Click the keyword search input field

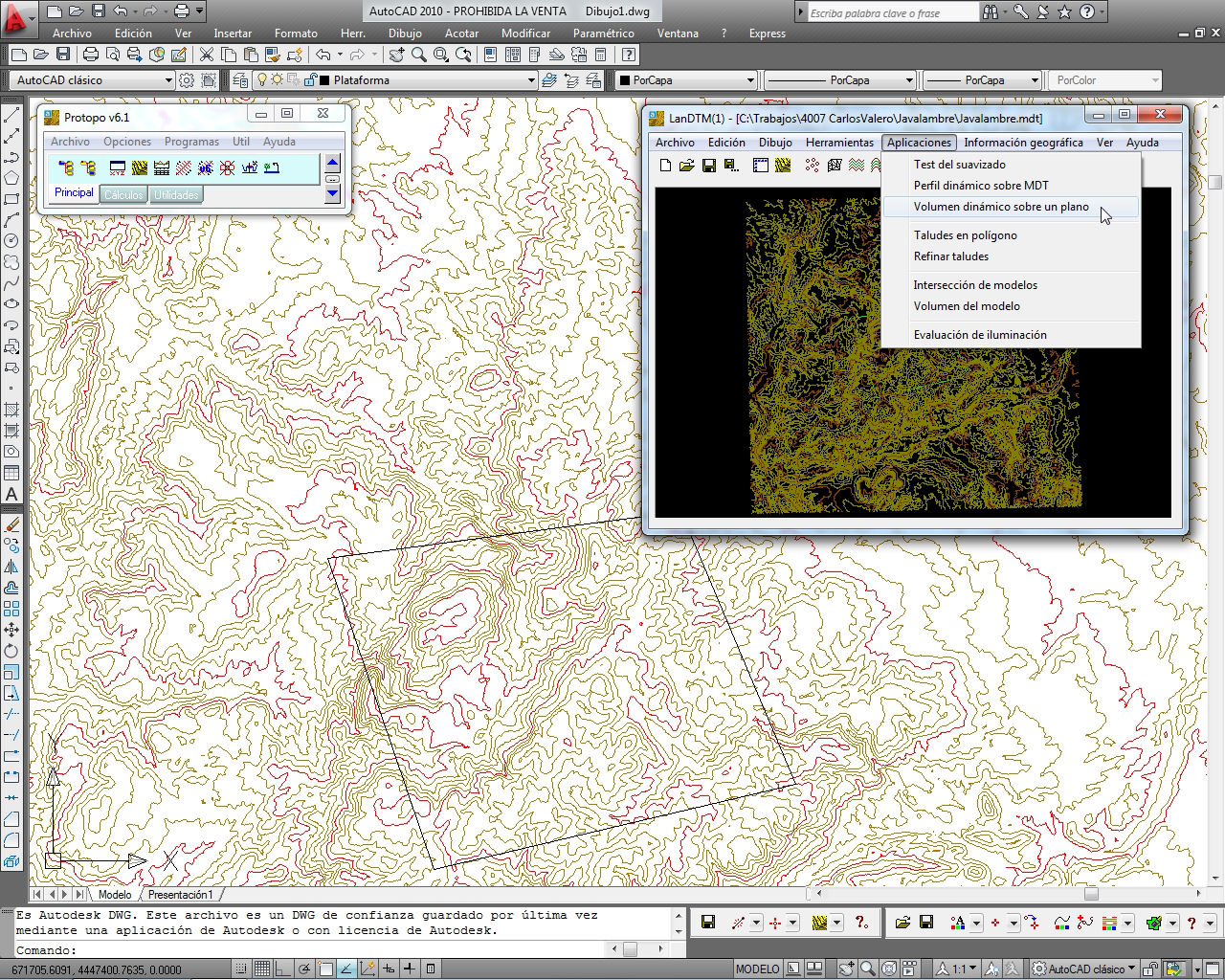pos(892,13)
